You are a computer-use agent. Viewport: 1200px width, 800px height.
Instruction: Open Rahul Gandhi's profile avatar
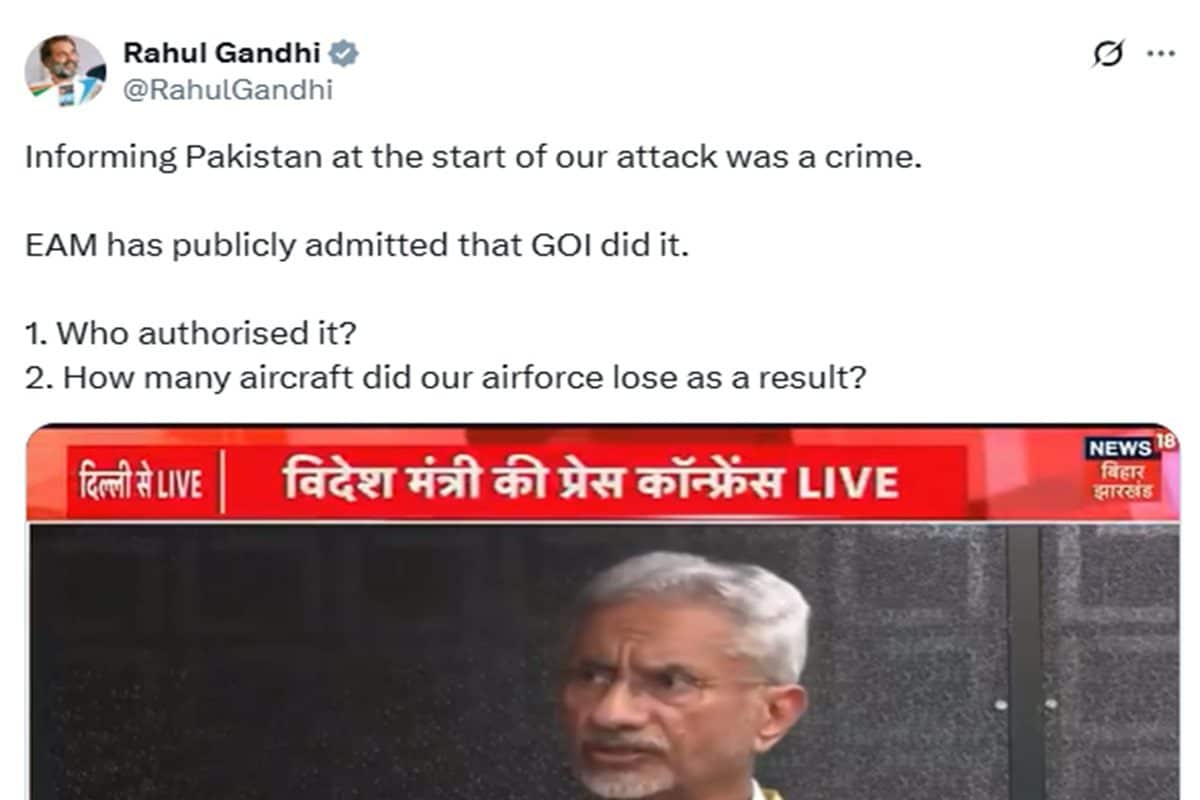(x=65, y=71)
